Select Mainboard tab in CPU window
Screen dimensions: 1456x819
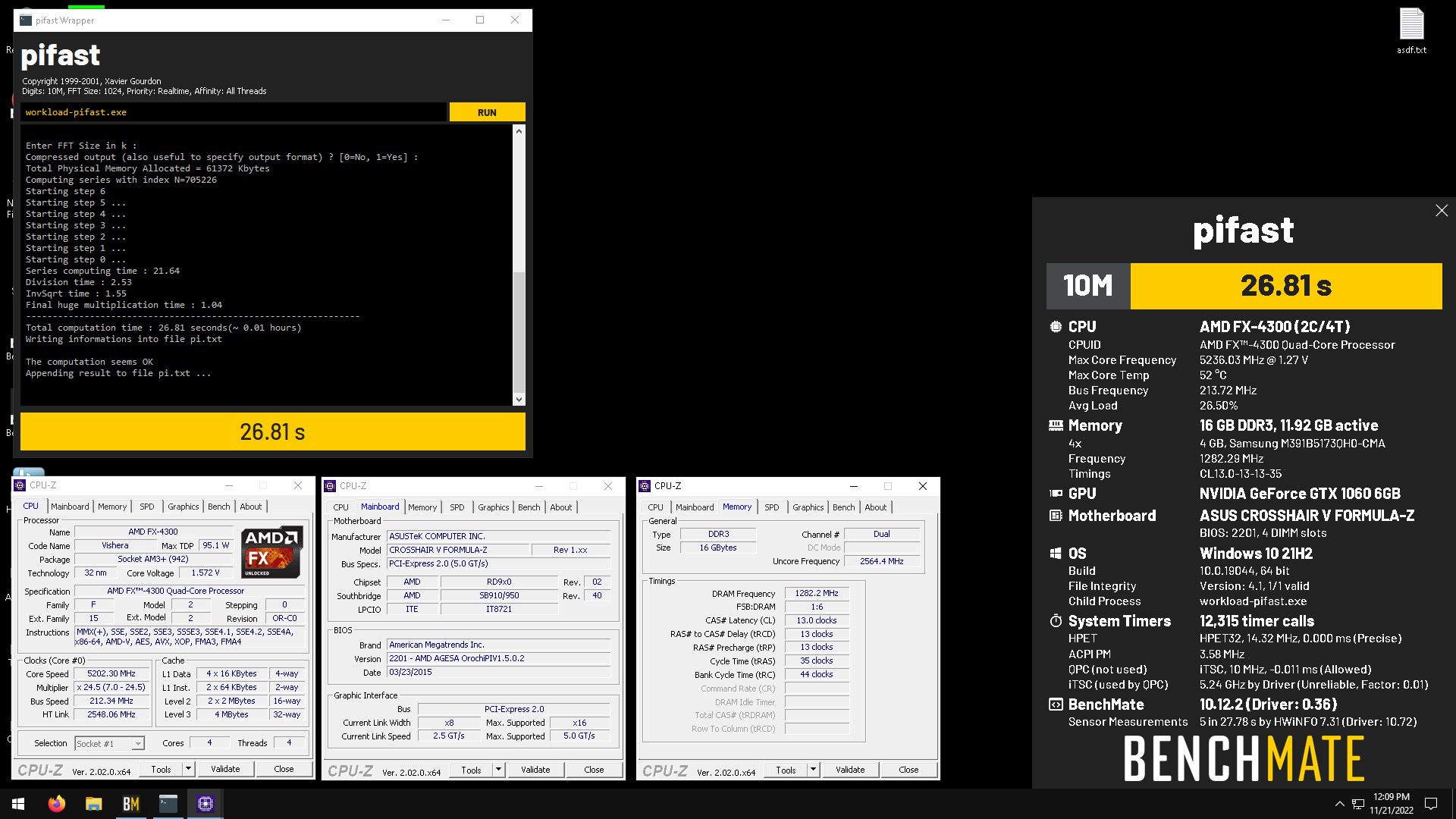coord(70,507)
